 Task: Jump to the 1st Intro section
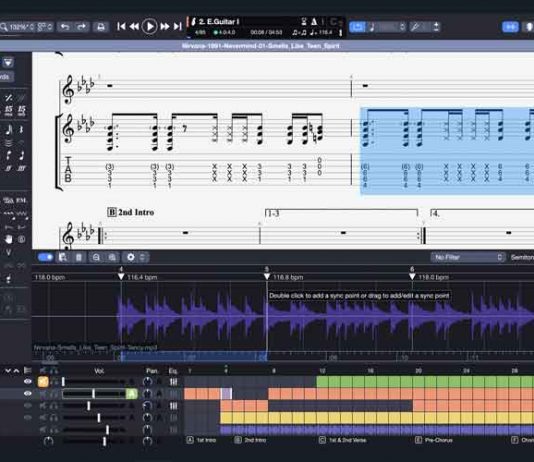(x=201, y=440)
